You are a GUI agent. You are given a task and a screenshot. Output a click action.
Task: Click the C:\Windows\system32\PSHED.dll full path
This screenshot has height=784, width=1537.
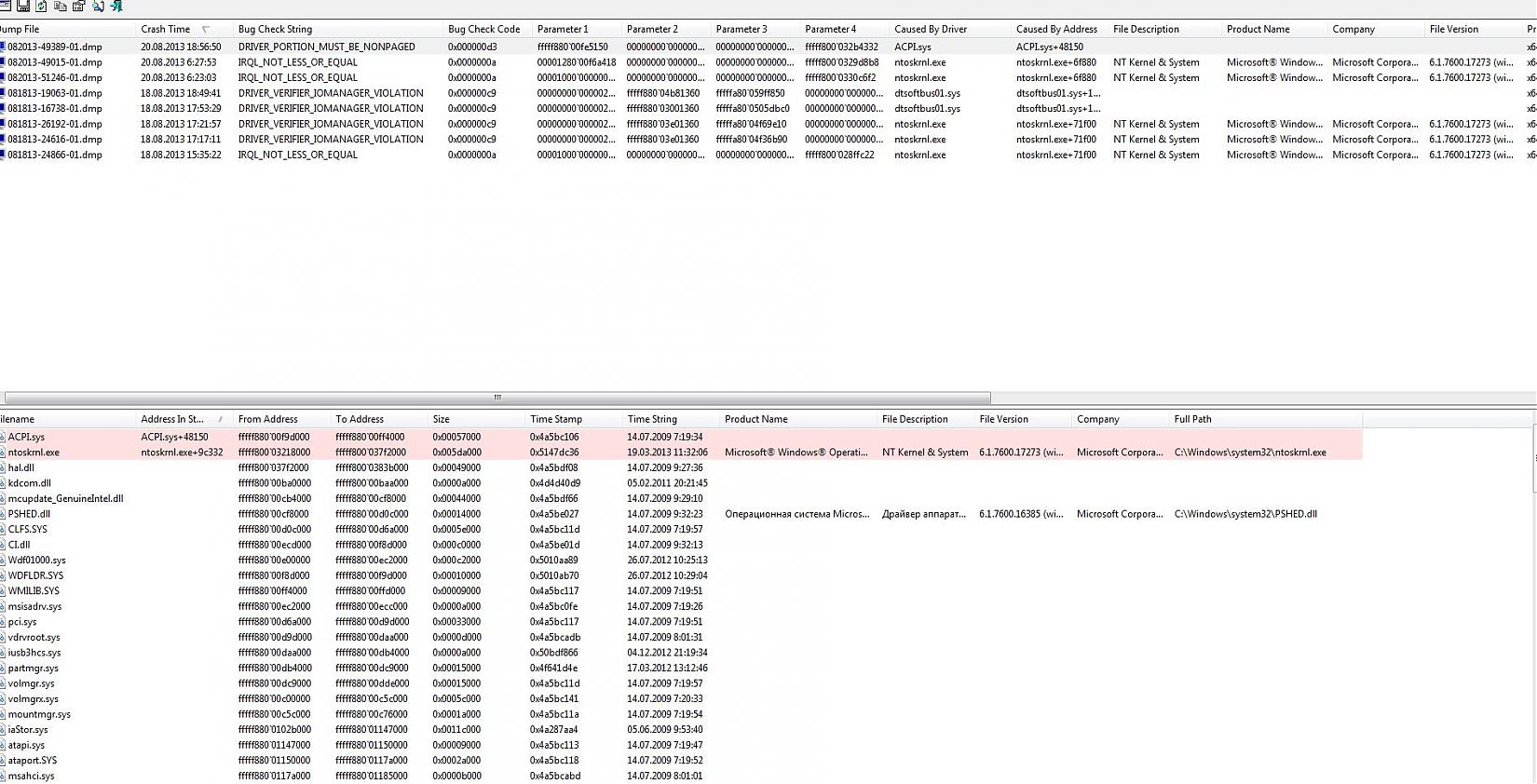[1245, 514]
